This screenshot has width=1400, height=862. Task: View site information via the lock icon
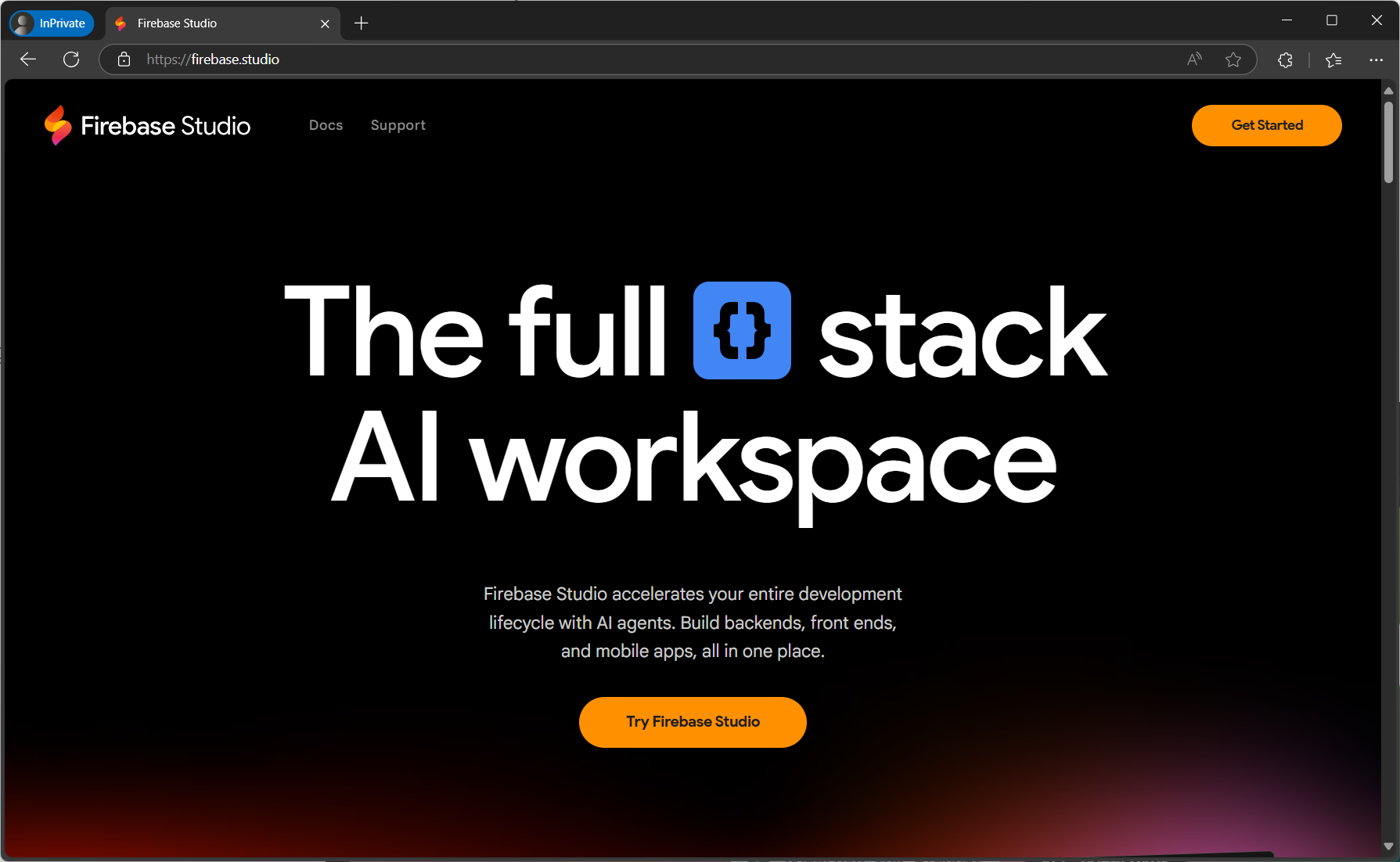point(124,59)
